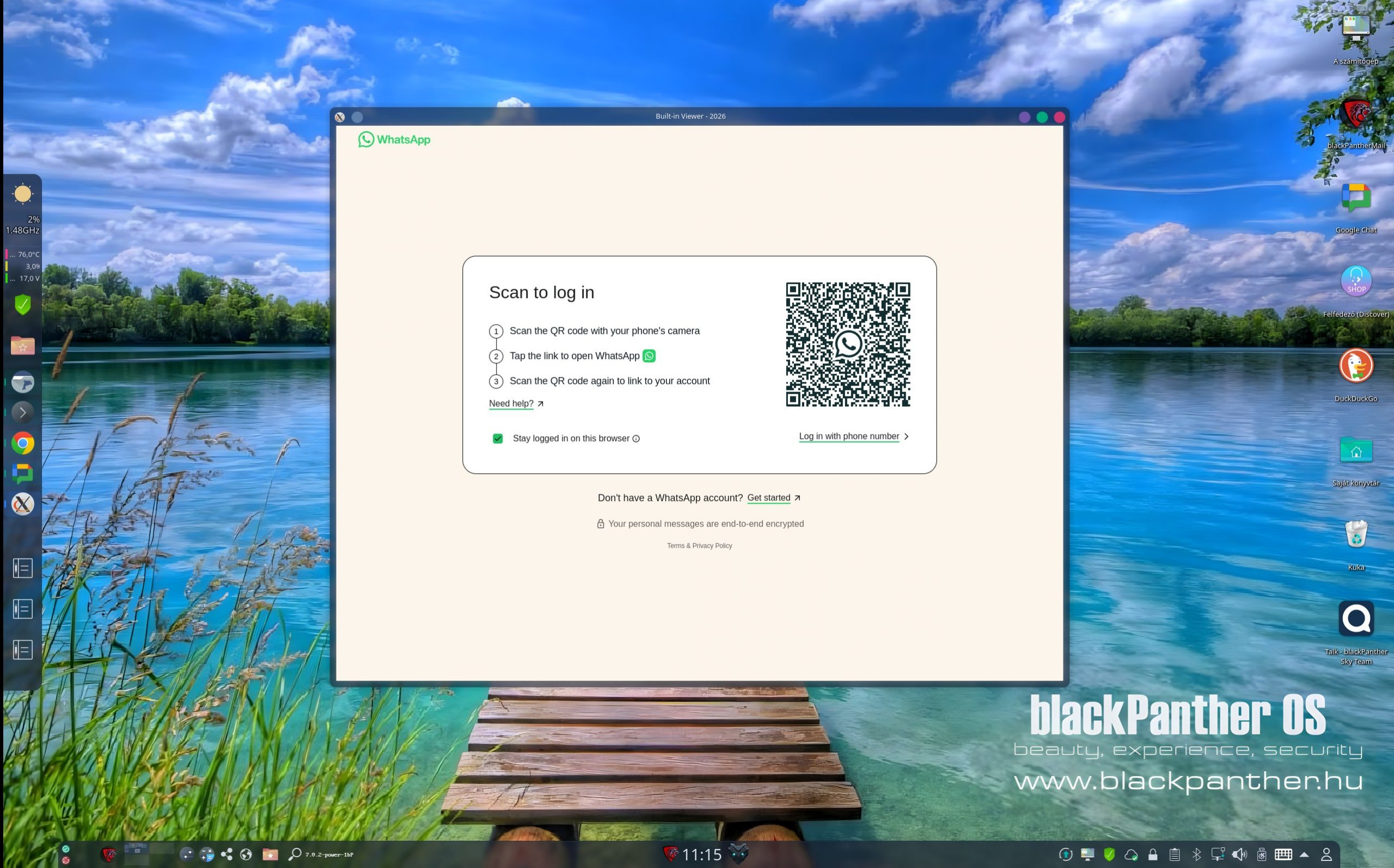The height and width of the screenshot is (868, 1394).
Task: Open the system updates tray icon
Action: tap(1066, 855)
